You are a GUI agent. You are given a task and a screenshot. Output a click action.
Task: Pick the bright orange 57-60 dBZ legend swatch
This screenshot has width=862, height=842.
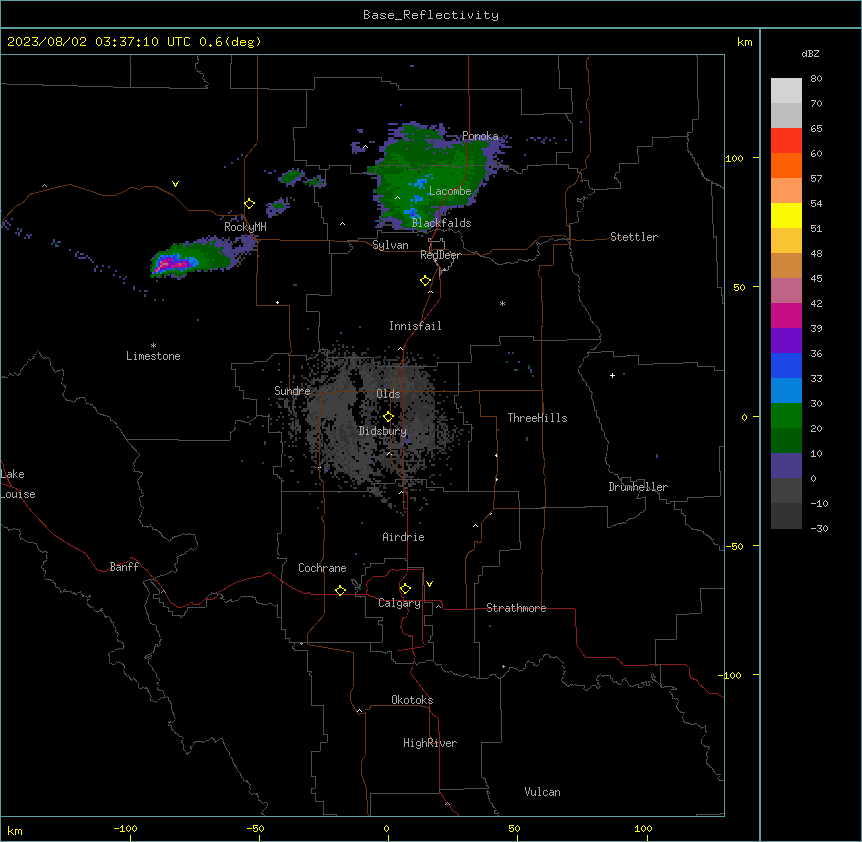point(786,165)
